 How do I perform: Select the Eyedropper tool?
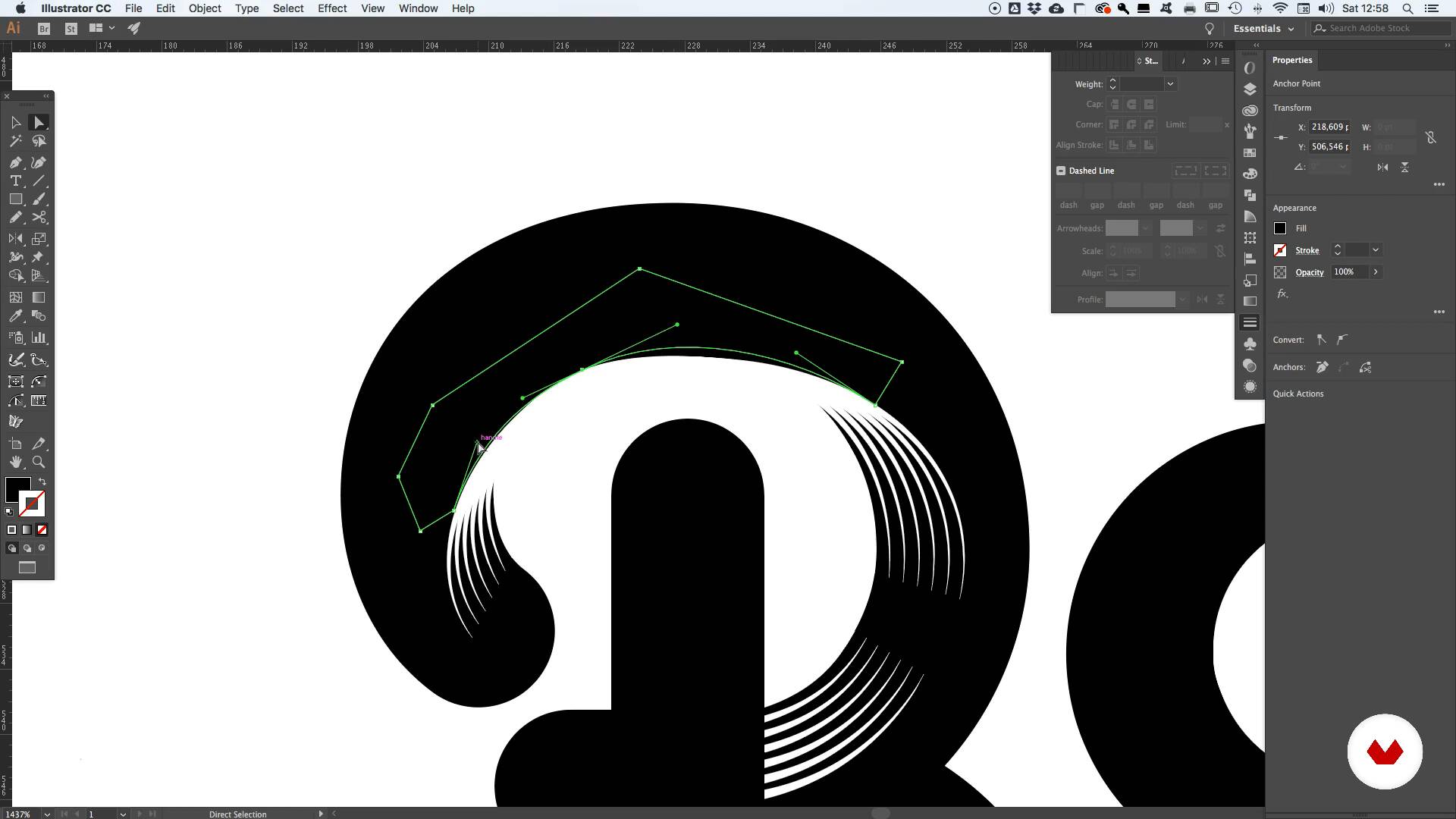16,316
